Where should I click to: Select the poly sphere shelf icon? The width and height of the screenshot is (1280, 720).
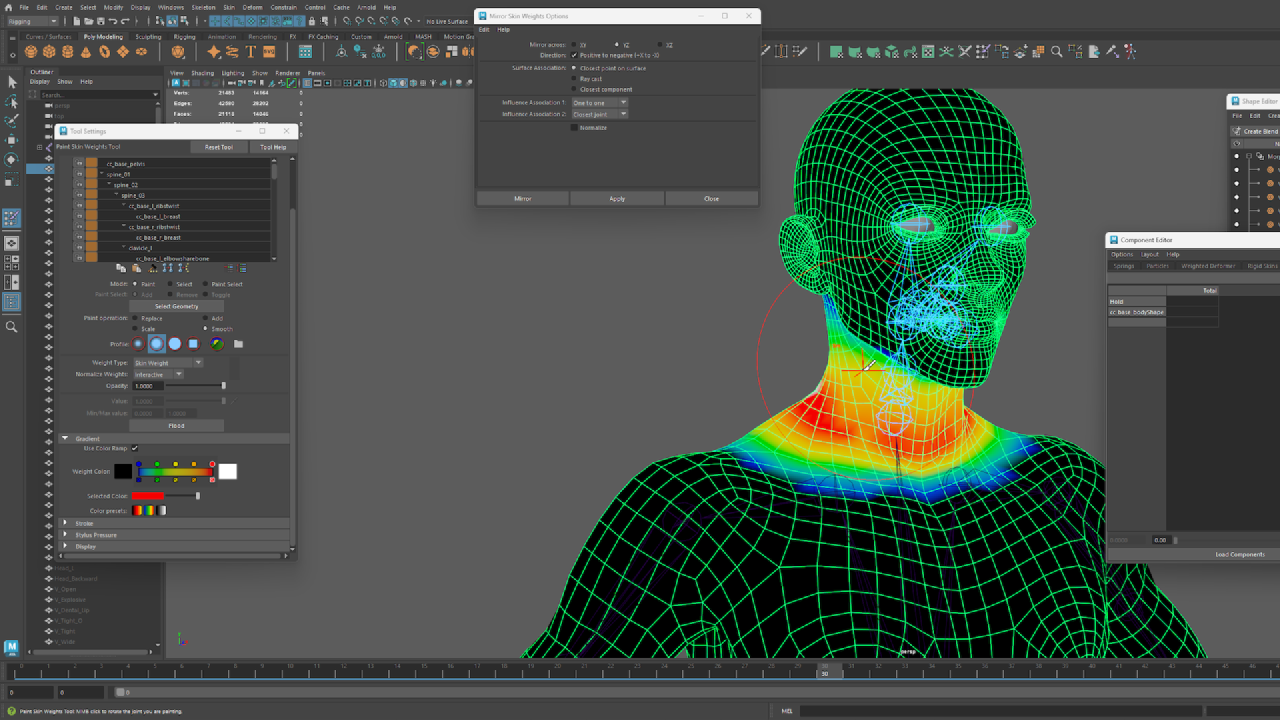[31, 52]
